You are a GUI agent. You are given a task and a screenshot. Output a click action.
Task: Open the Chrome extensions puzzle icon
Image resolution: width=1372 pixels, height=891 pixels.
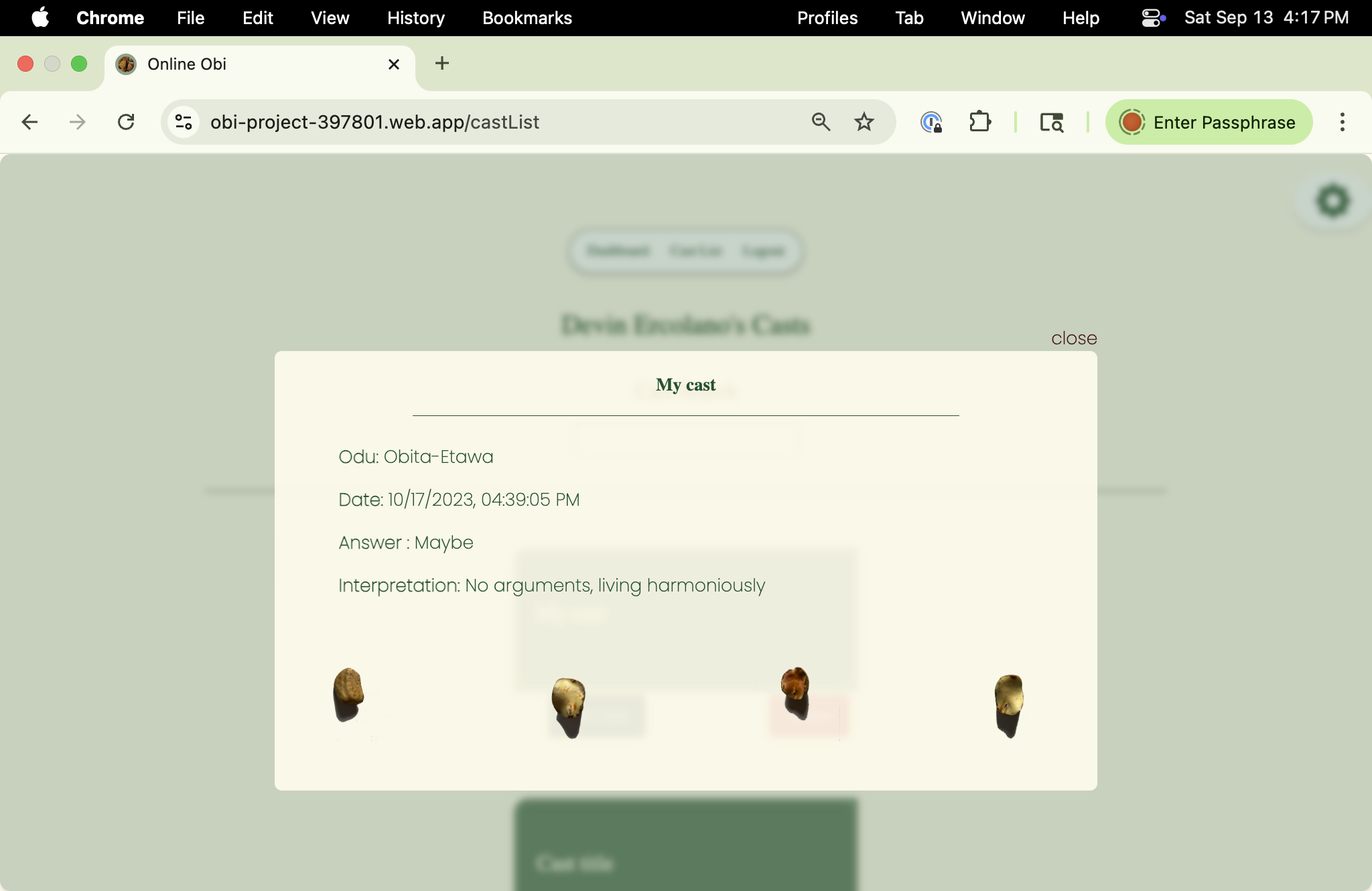pos(980,122)
